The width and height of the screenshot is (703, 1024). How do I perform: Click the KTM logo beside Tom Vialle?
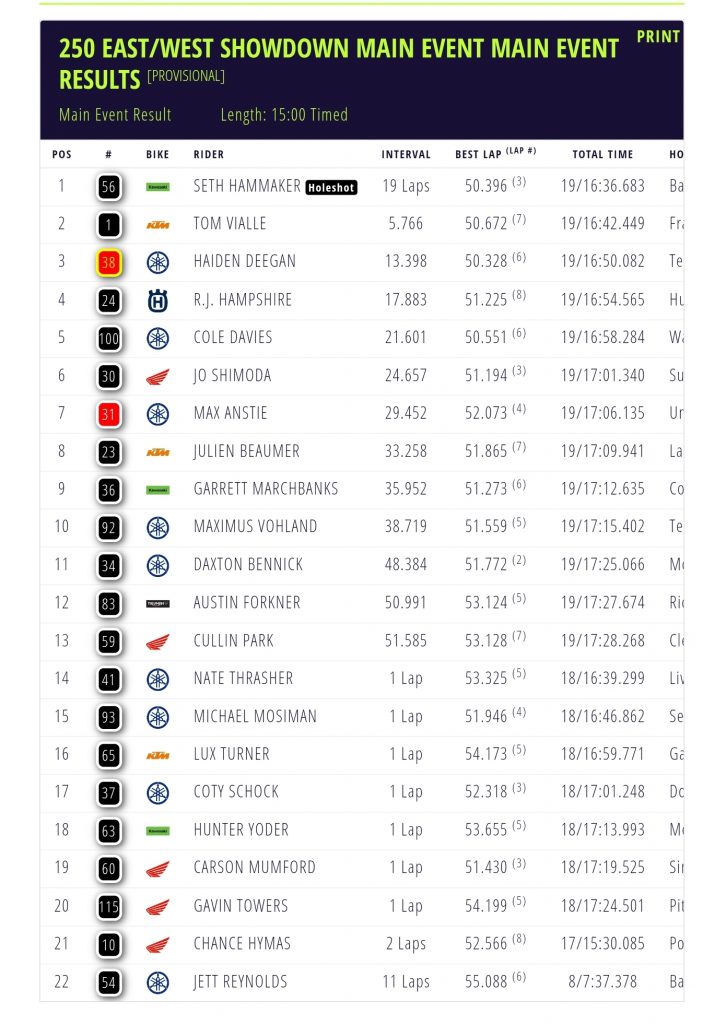157,224
